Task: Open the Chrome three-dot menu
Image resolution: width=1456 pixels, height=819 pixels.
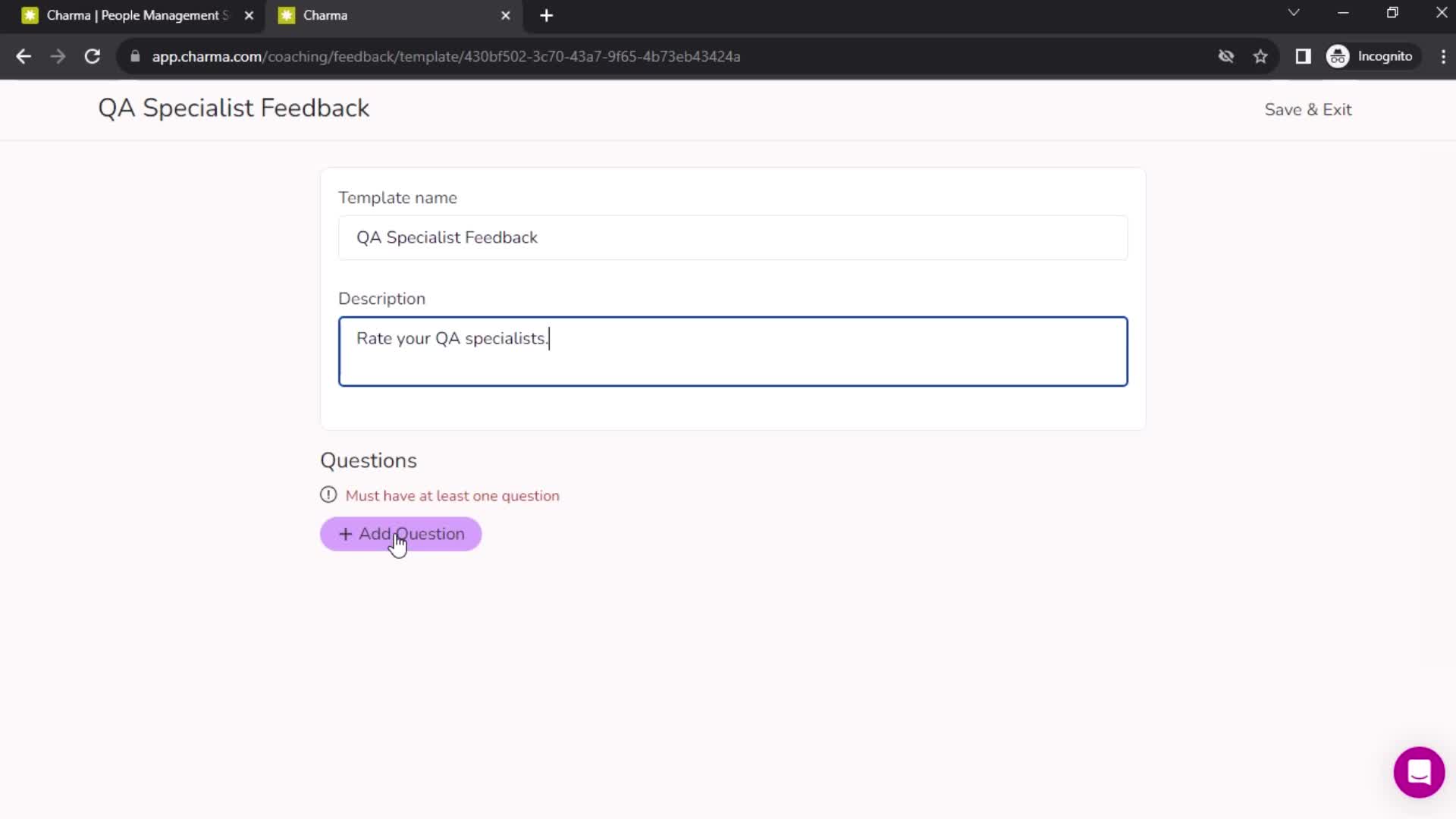Action: [1442, 56]
